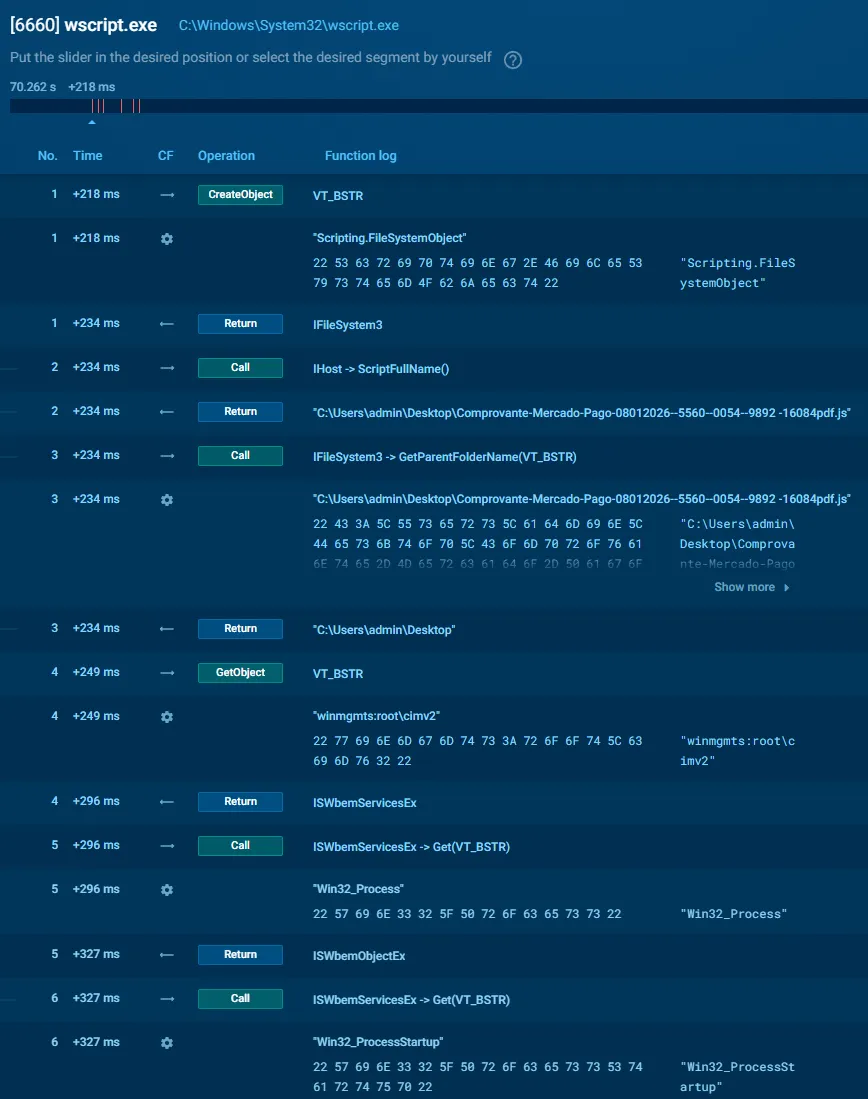Click gear icon beside "Scripting.FileSystemObject" entry

167,239
